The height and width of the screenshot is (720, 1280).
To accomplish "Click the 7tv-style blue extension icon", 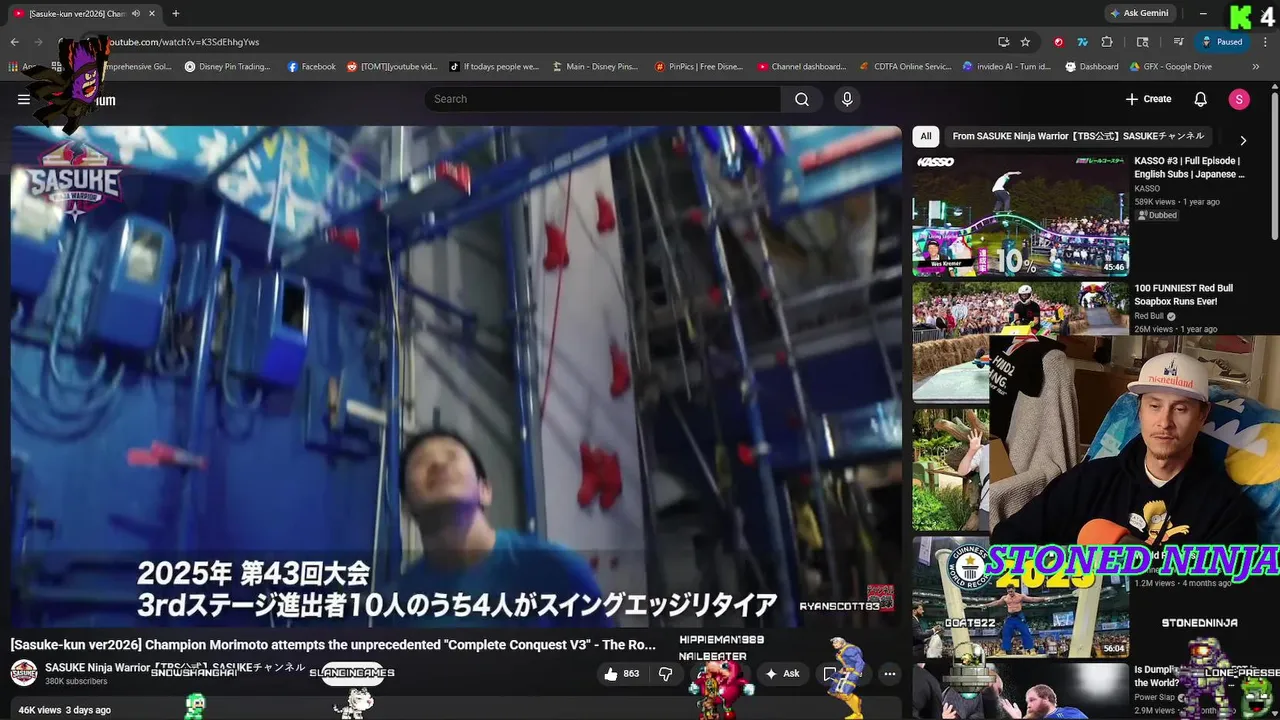I will 1083,42.
